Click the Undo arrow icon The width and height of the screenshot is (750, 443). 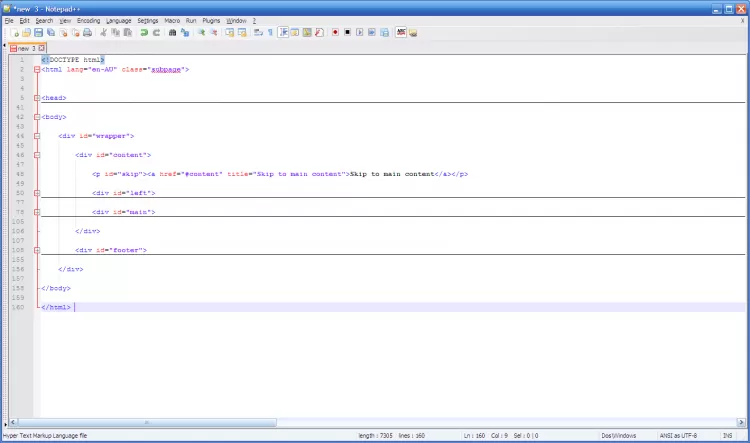click(144, 32)
